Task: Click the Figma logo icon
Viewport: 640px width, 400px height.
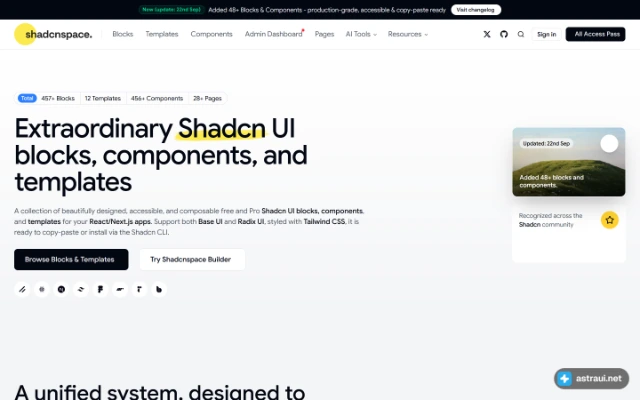Action: (100, 289)
